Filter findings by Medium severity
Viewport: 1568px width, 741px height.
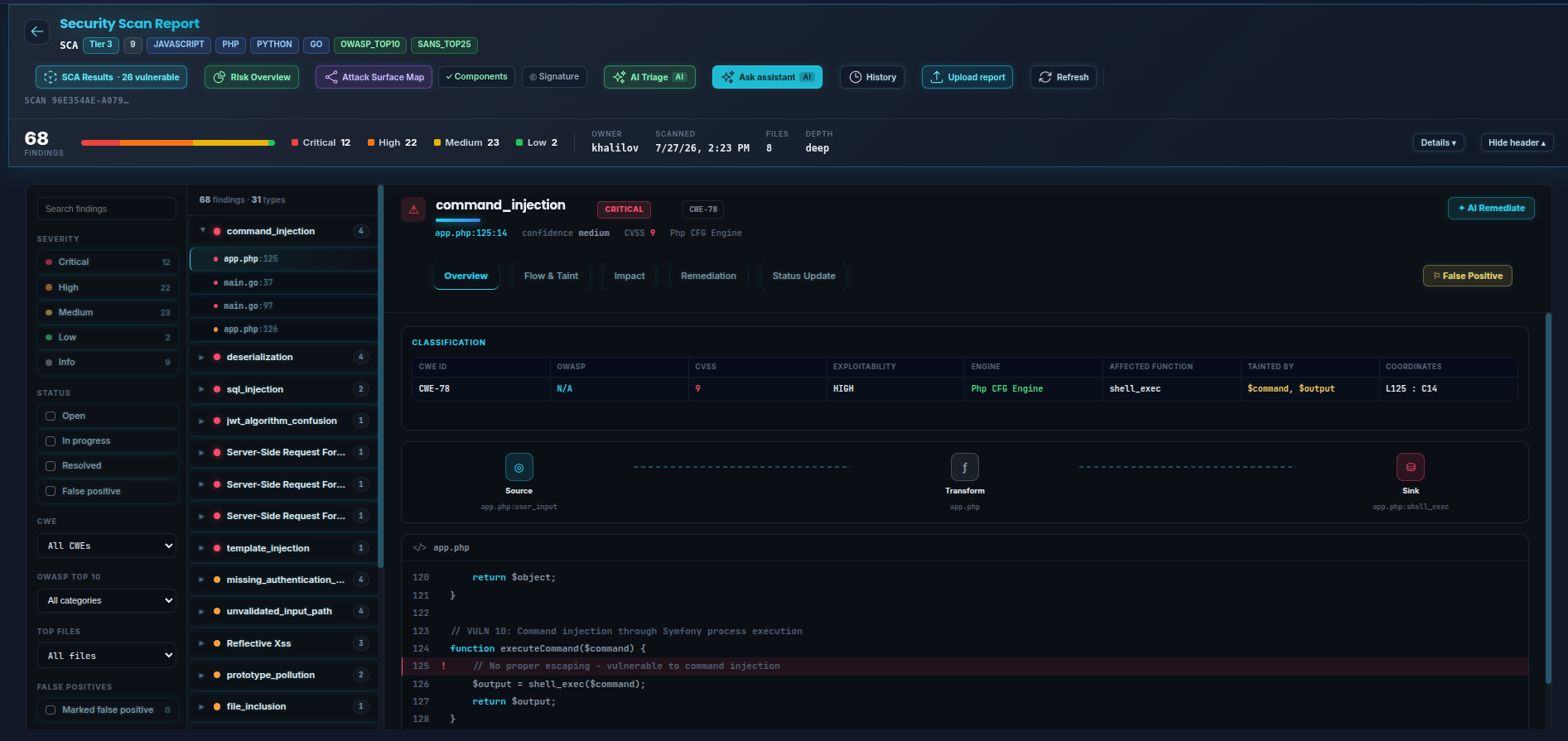click(x=108, y=312)
